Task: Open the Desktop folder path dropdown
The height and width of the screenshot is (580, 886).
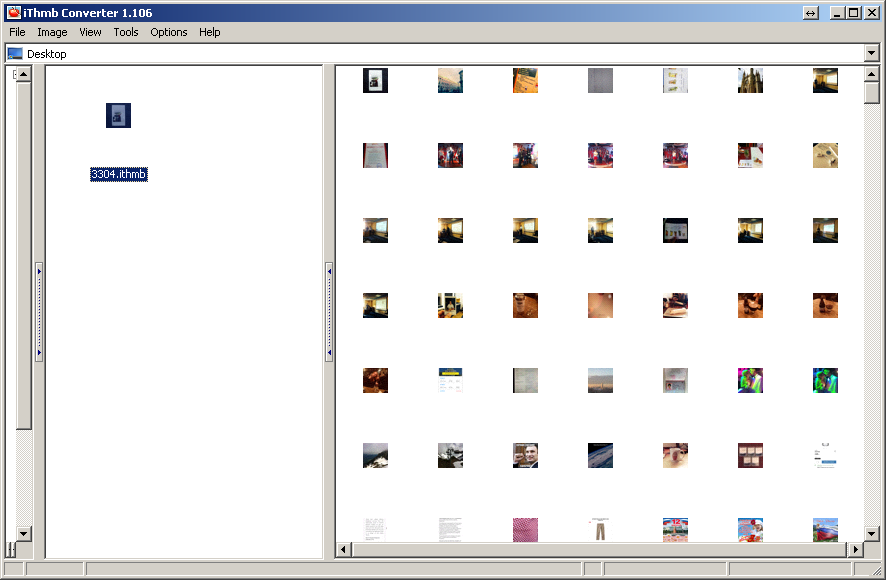Action: pyautogui.click(x=872, y=54)
